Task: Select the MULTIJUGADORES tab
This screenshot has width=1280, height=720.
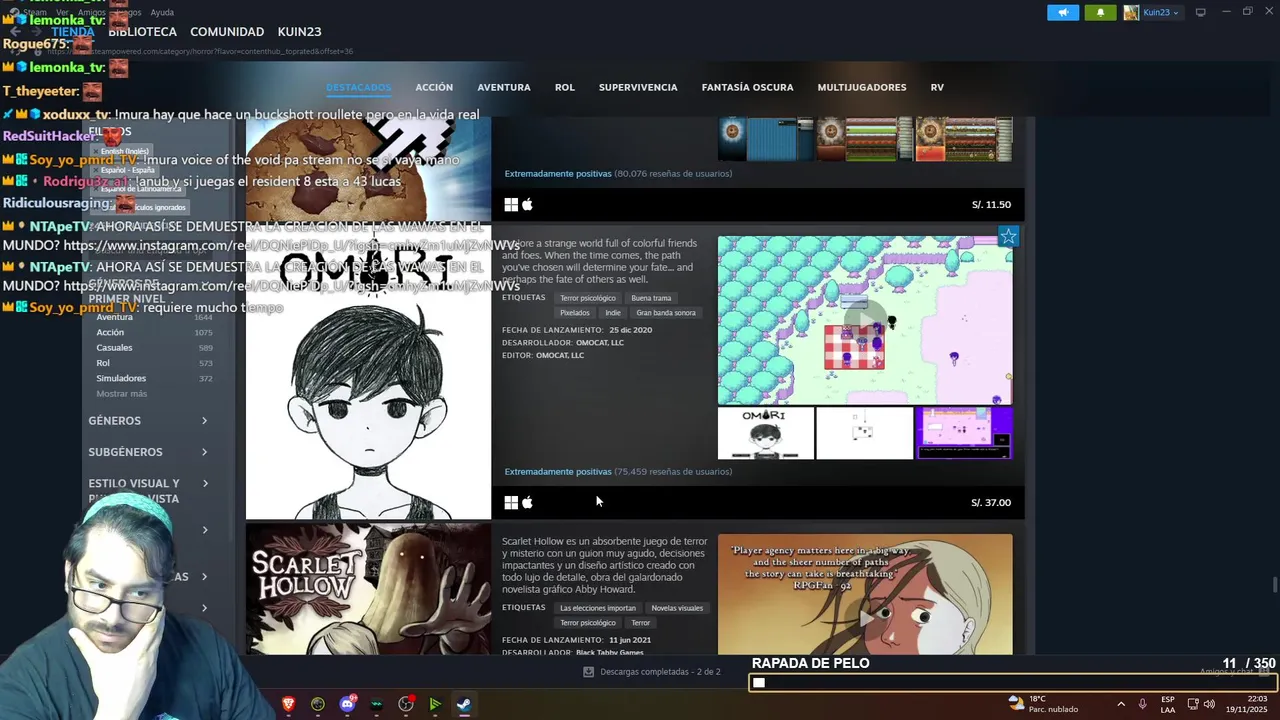Action: tap(862, 87)
